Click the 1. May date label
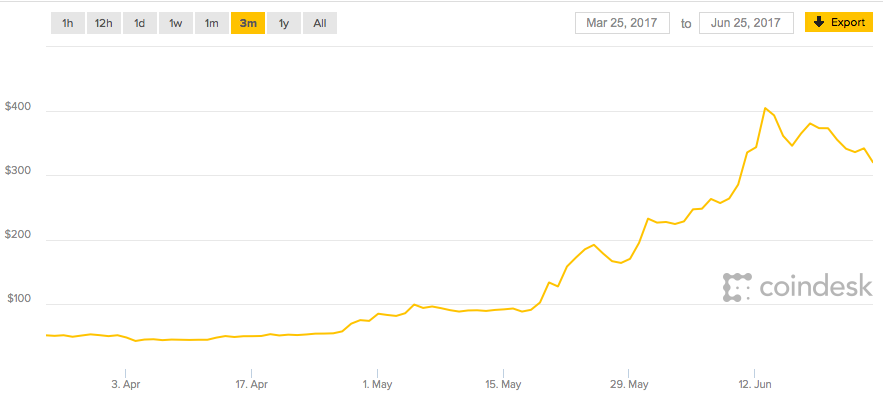883x411 pixels. (378, 385)
